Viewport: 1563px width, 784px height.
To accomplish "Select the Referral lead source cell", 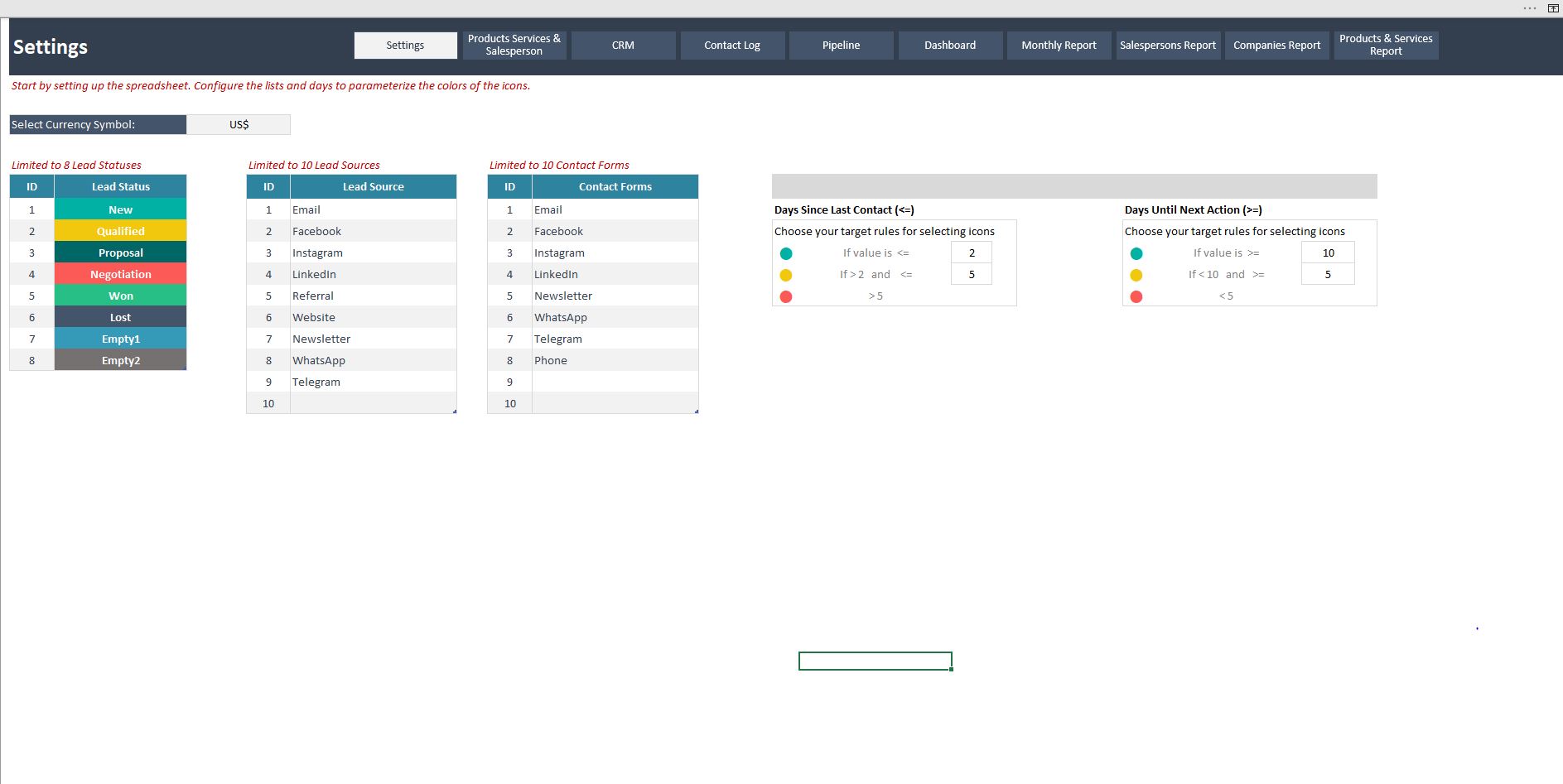I will [373, 296].
